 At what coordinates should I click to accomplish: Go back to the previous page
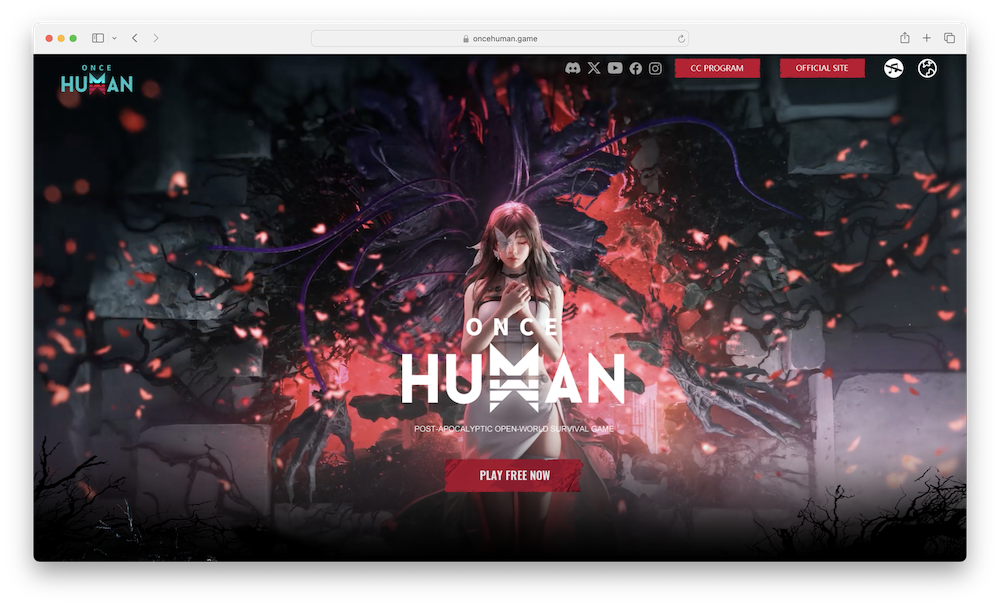[x=135, y=38]
